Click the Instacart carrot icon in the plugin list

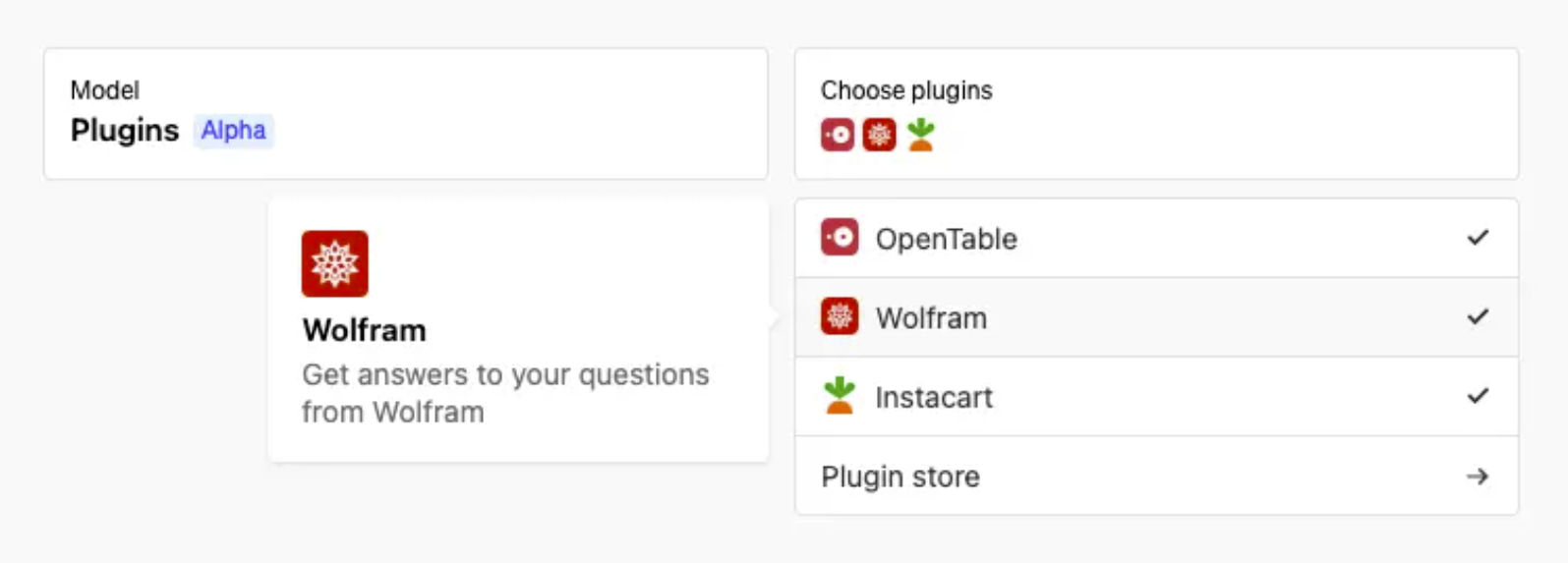840,395
